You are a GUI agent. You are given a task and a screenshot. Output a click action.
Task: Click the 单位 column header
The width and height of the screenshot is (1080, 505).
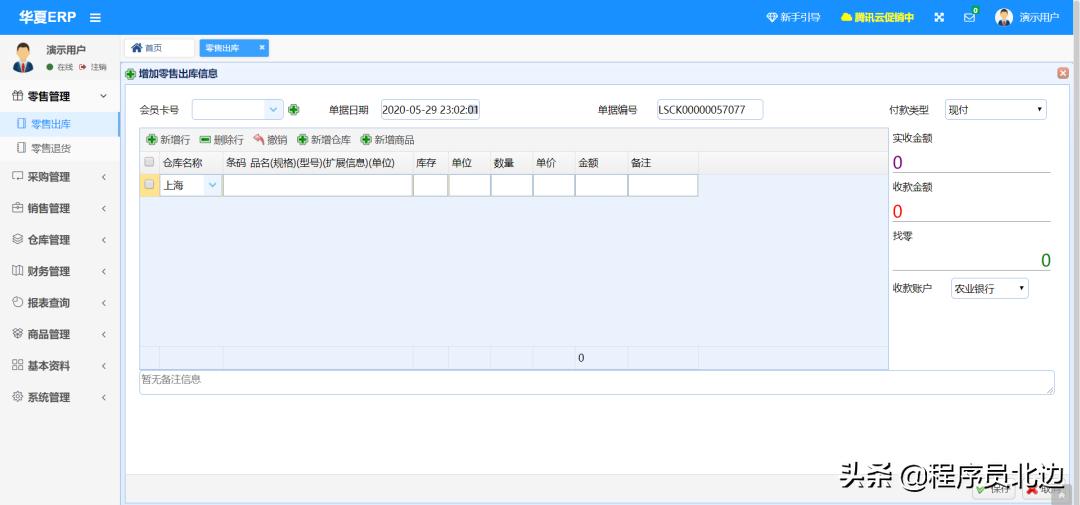469,163
